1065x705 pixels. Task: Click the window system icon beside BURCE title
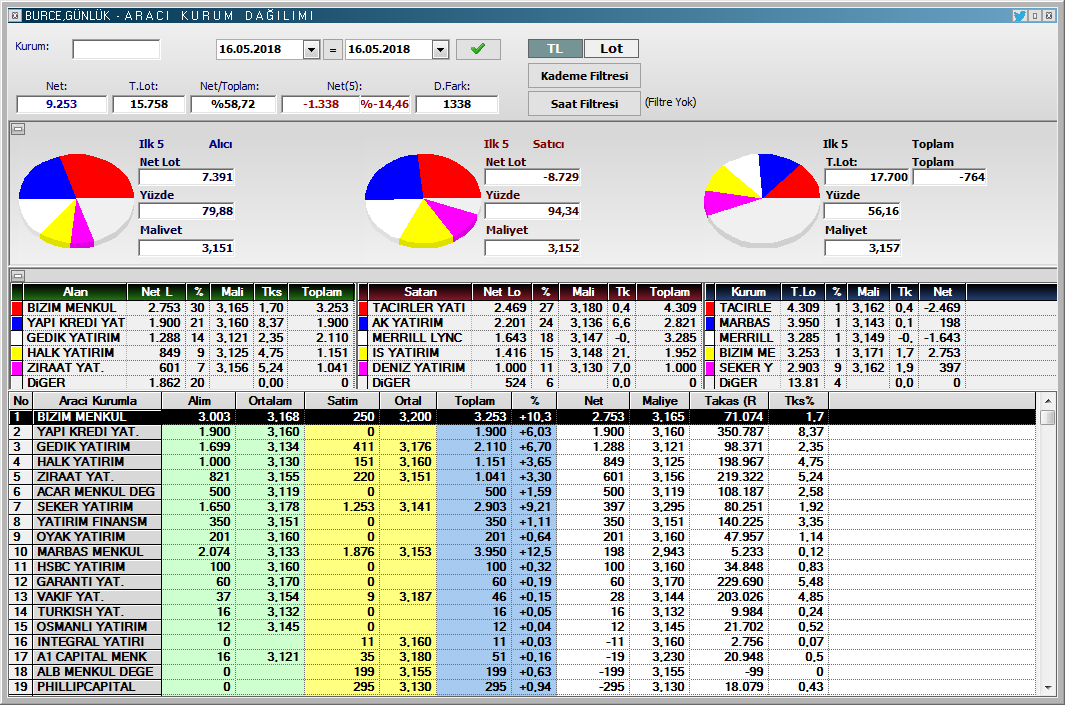[x=15, y=15]
